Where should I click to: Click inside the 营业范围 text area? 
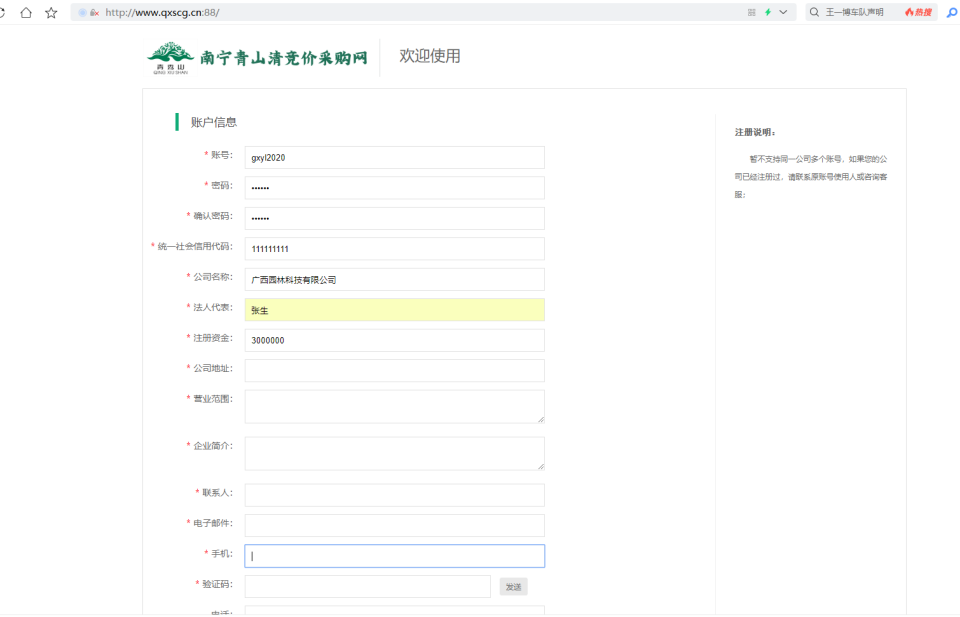point(394,406)
